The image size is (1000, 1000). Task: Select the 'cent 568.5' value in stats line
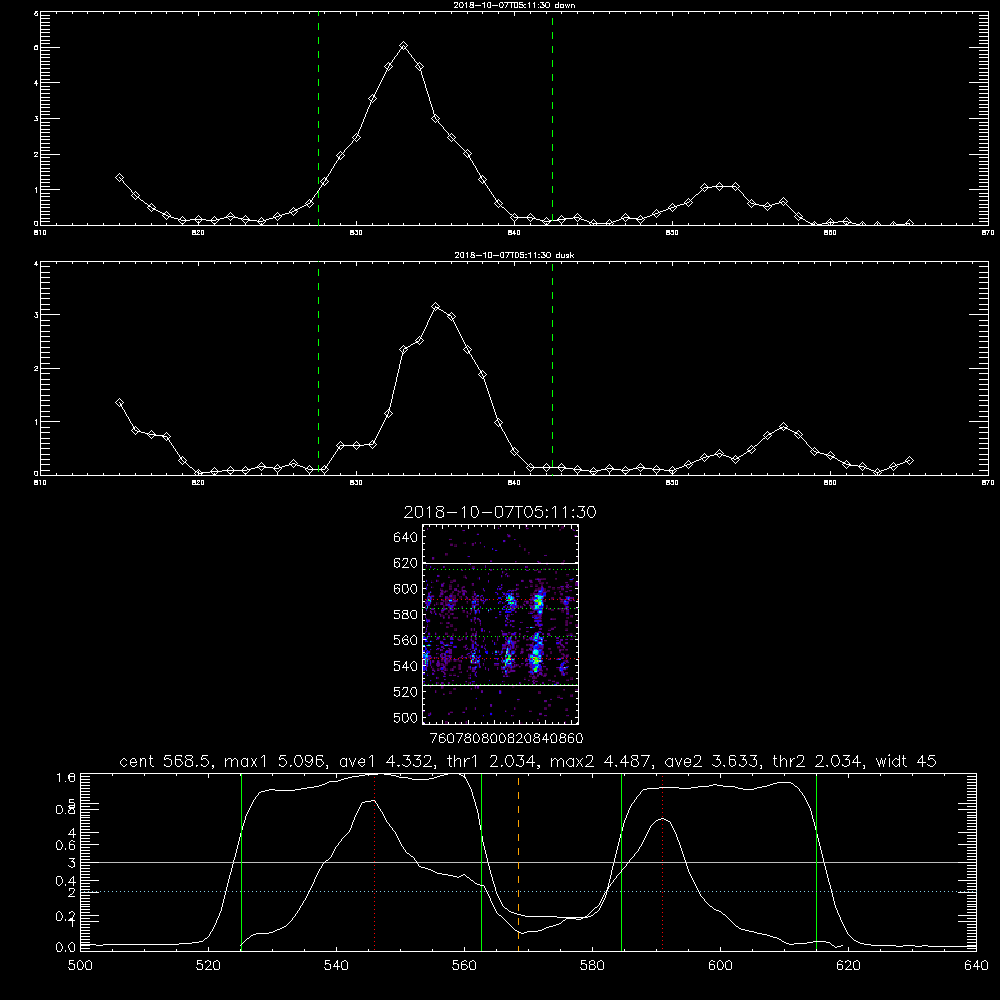click(165, 761)
